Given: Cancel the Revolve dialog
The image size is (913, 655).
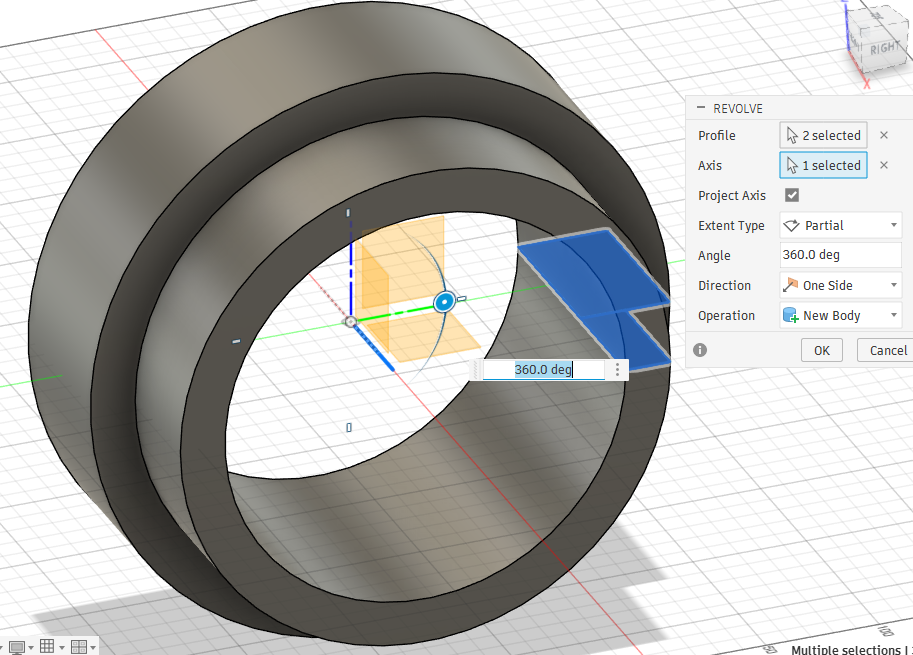Looking at the screenshot, I should coord(887,350).
